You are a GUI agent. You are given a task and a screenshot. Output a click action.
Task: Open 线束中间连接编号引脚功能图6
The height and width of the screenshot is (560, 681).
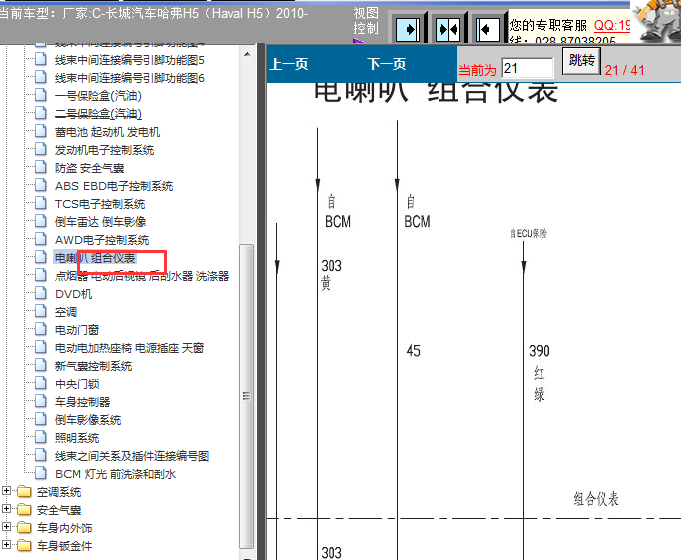(129, 78)
